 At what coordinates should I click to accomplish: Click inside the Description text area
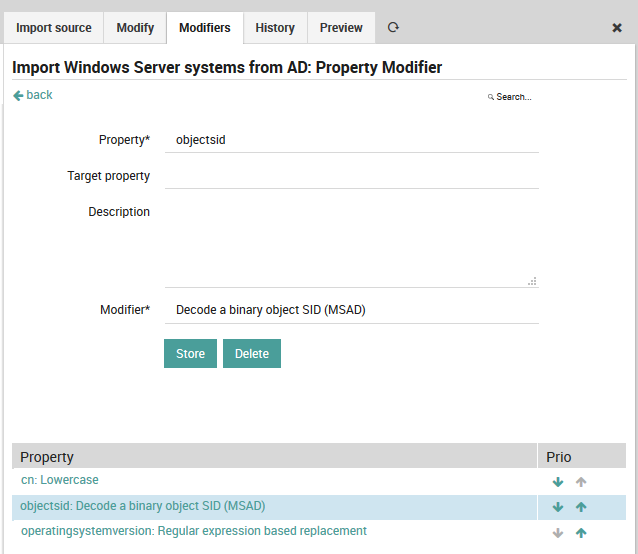click(351, 243)
